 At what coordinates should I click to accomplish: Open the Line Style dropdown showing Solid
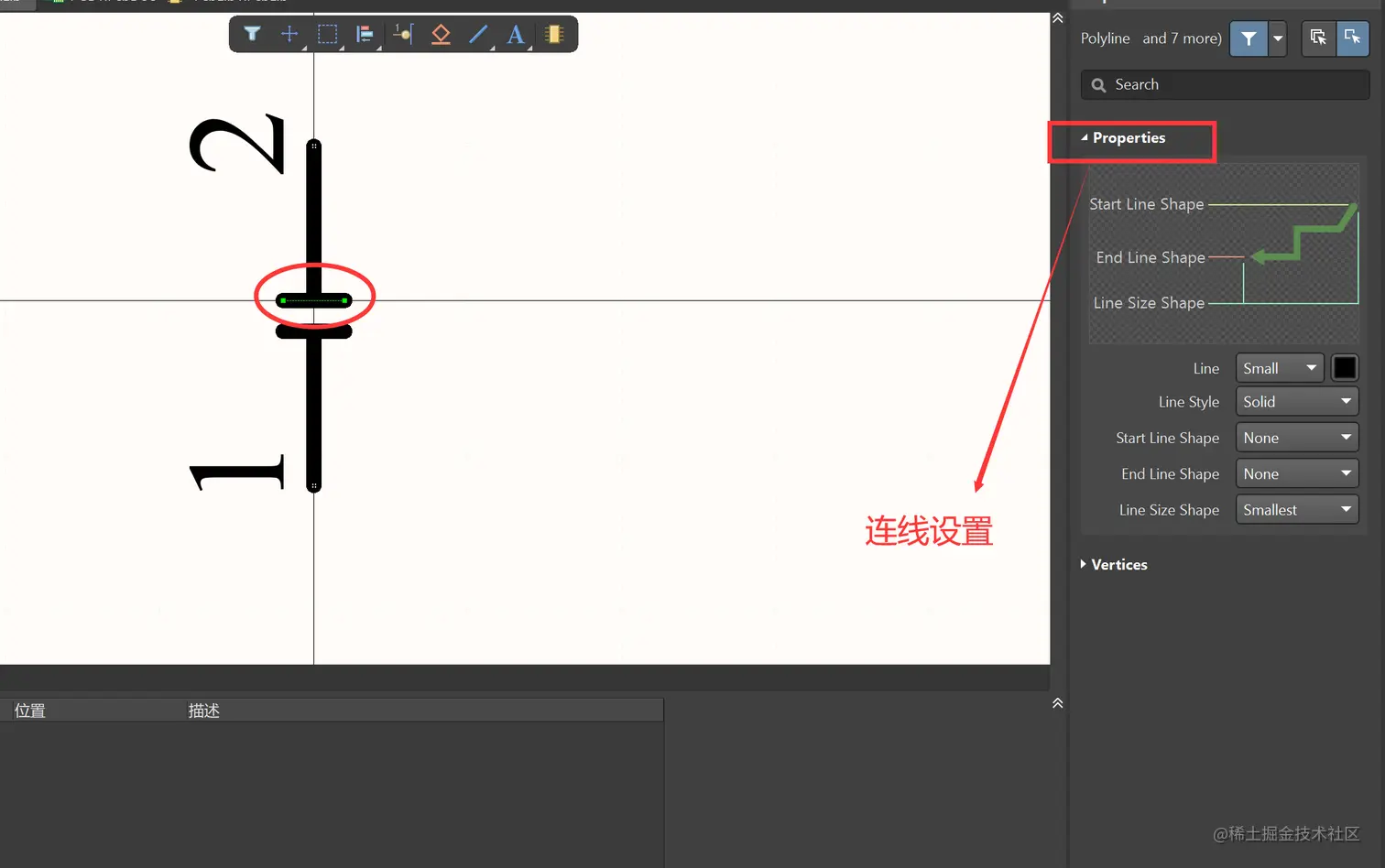point(1297,402)
